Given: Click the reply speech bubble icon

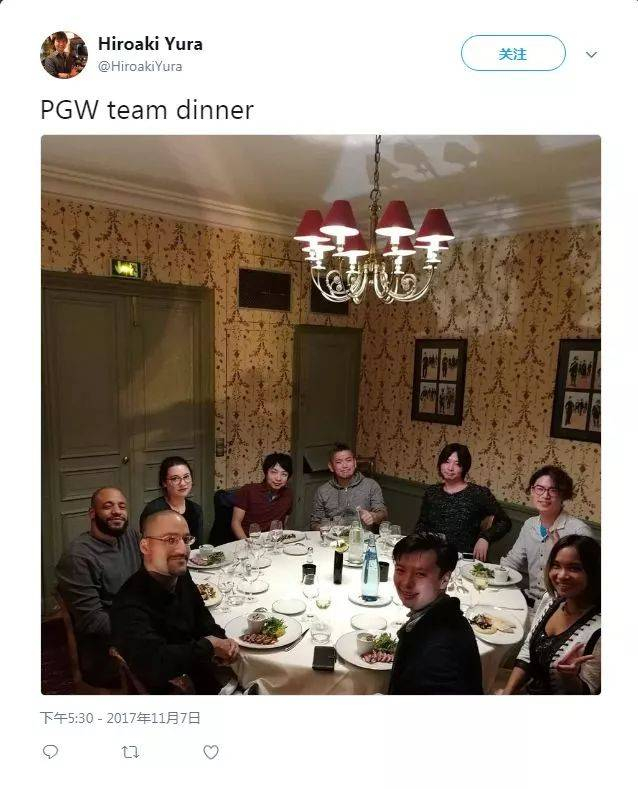Looking at the screenshot, I should [50, 752].
